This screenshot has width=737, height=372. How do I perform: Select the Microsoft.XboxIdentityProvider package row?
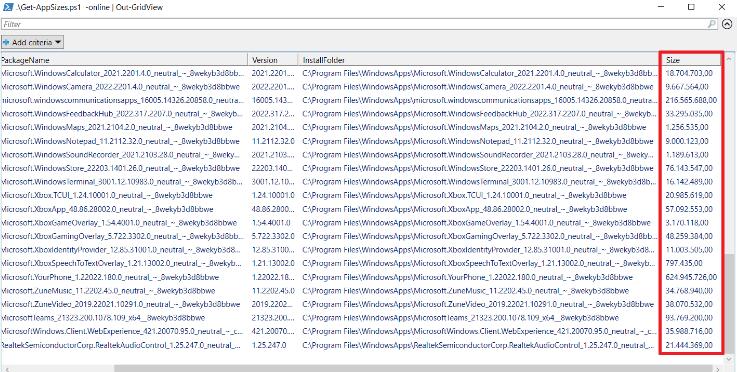coord(362,250)
